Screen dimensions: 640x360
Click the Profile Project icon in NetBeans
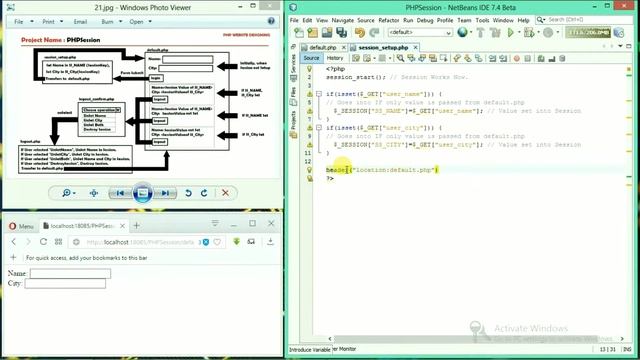point(548,32)
